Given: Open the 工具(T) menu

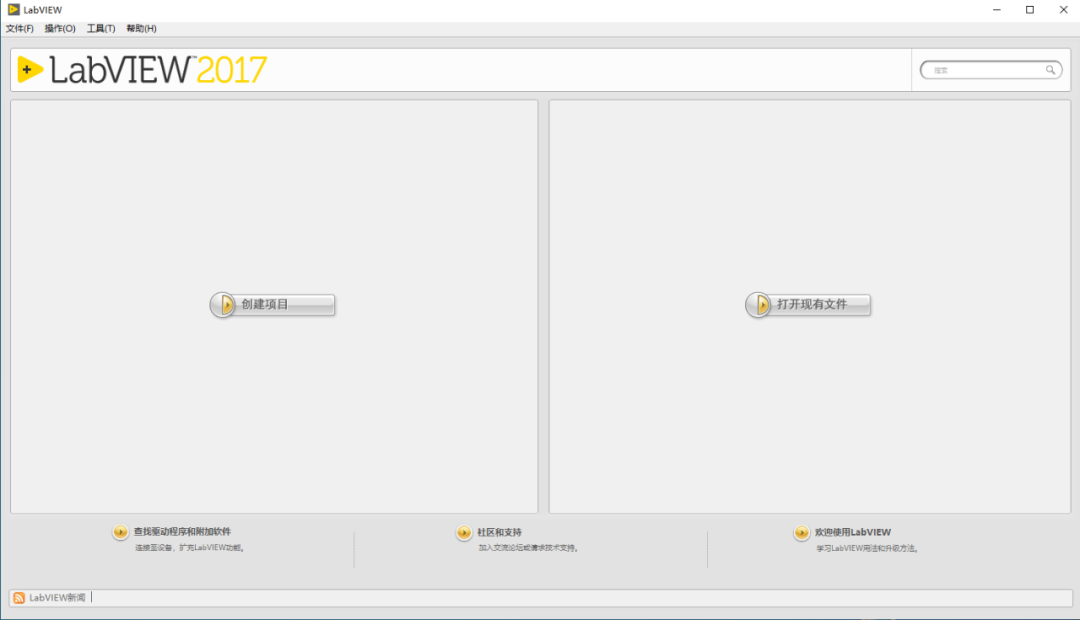Looking at the screenshot, I should click(x=101, y=28).
